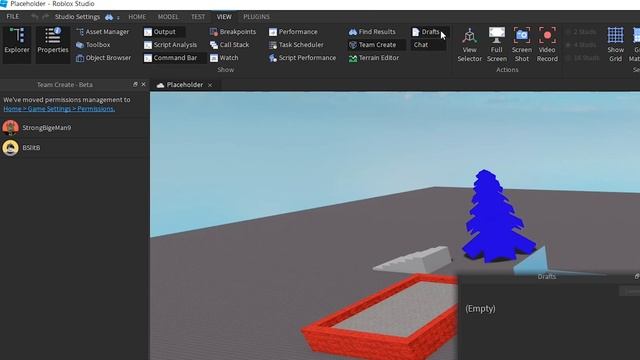Show the Asset Manager window

pos(103,32)
